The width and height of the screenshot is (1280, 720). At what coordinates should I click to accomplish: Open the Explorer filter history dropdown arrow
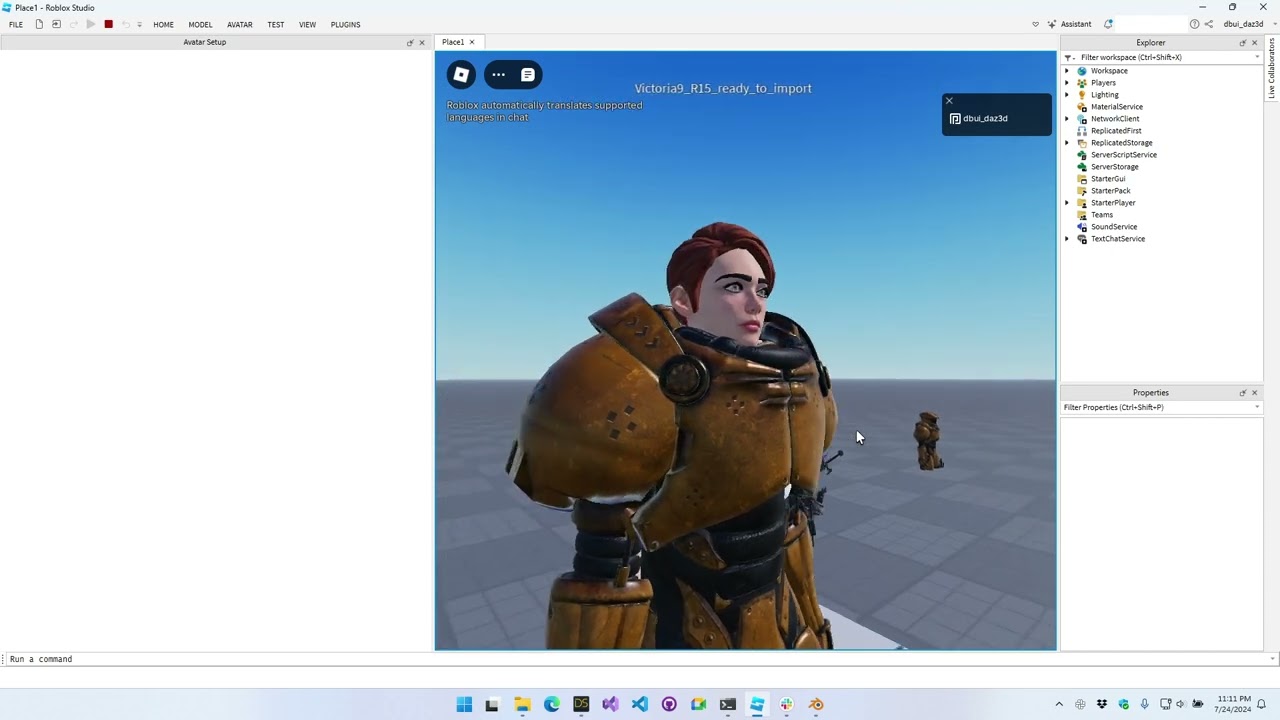[1257, 57]
